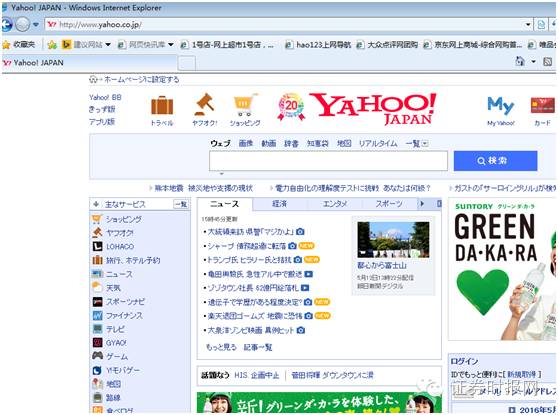
Task: Open ゲーム in the sidebar
Action: pos(117,356)
